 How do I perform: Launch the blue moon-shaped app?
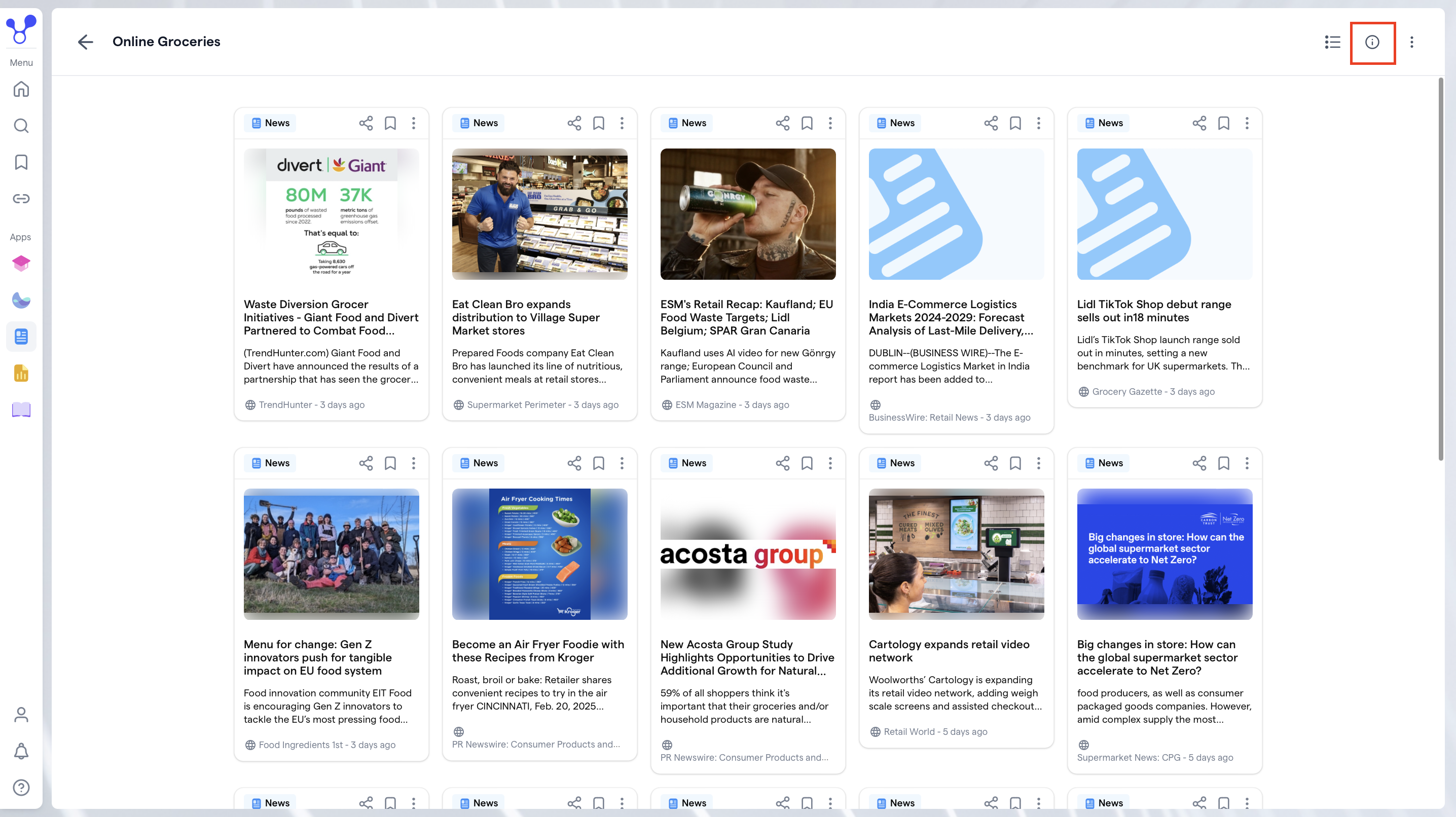[x=21, y=300]
